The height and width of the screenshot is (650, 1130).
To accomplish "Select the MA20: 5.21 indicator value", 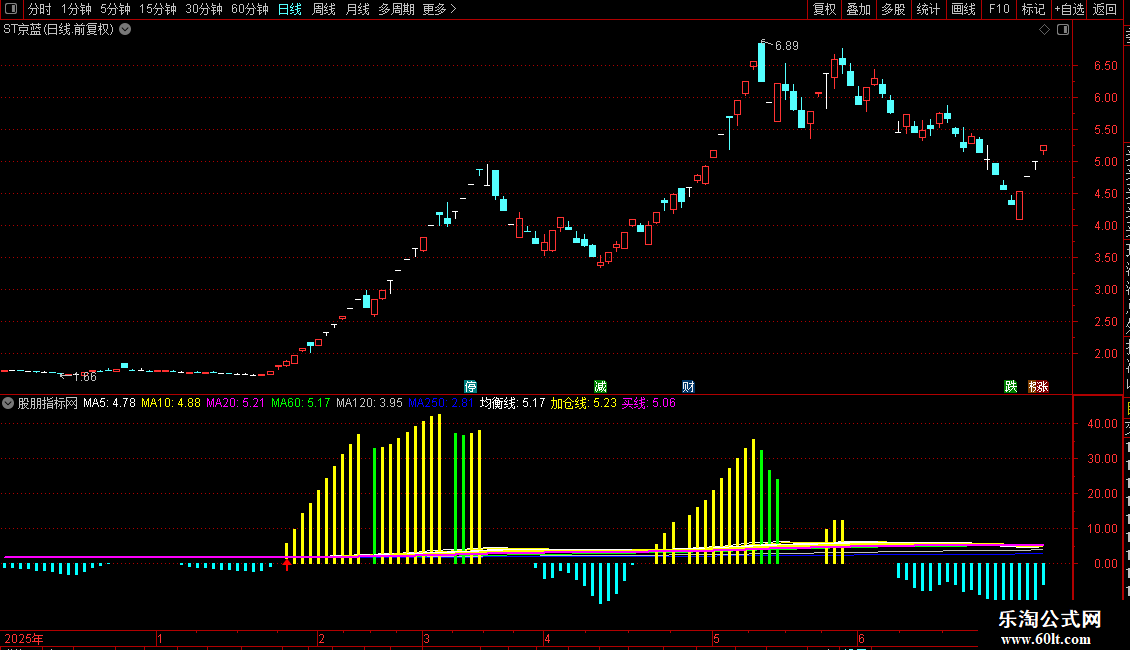I will pyautogui.click(x=236, y=404).
